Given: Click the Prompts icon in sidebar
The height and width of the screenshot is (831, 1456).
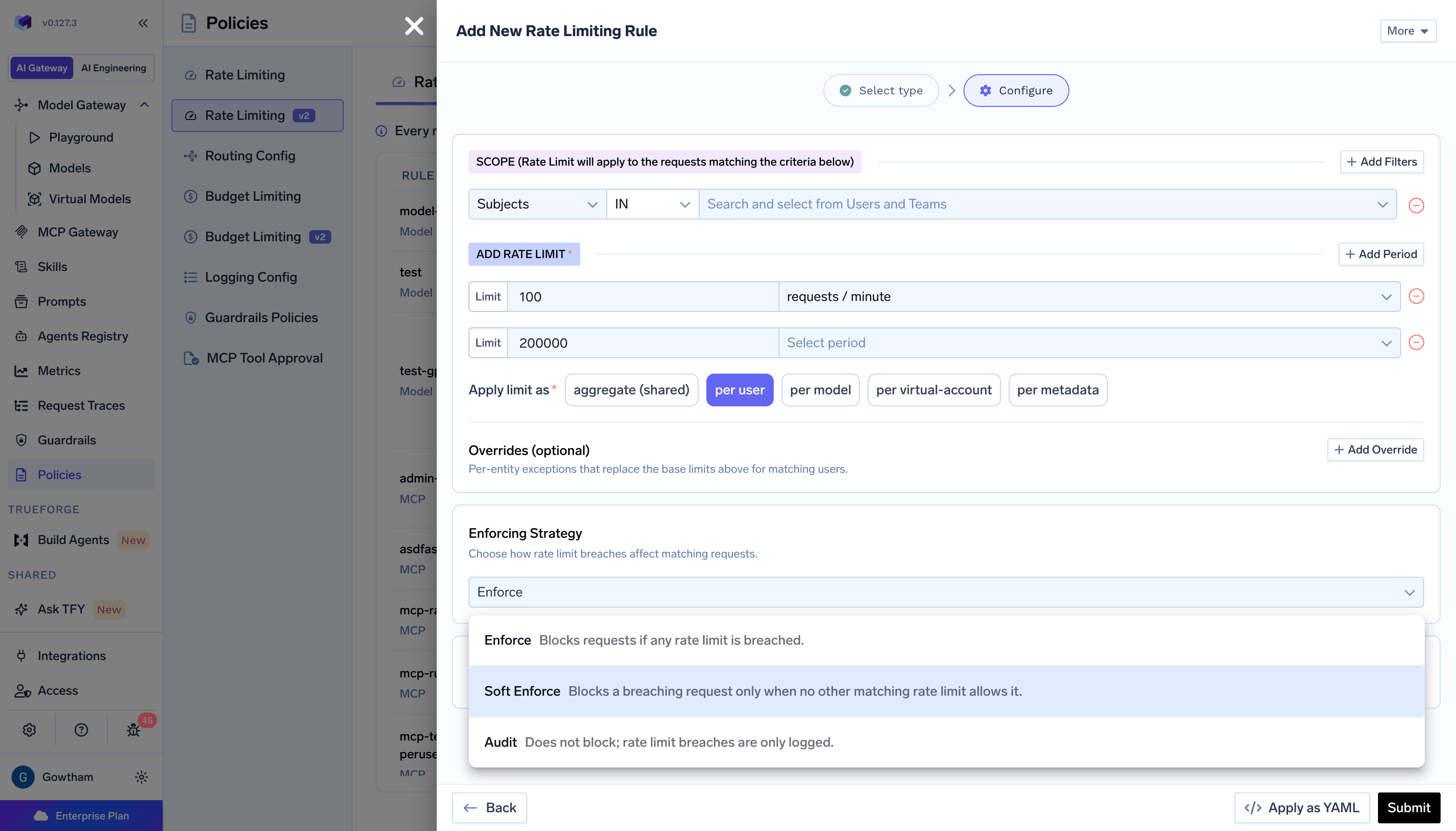Looking at the screenshot, I should (x=21, y=302).
